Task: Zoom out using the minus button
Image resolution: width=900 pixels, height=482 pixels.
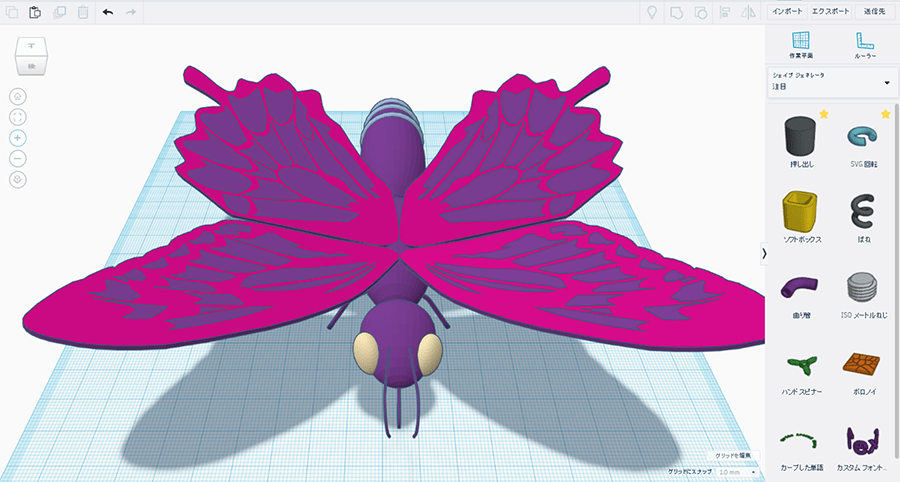Action: click(18, 158)
